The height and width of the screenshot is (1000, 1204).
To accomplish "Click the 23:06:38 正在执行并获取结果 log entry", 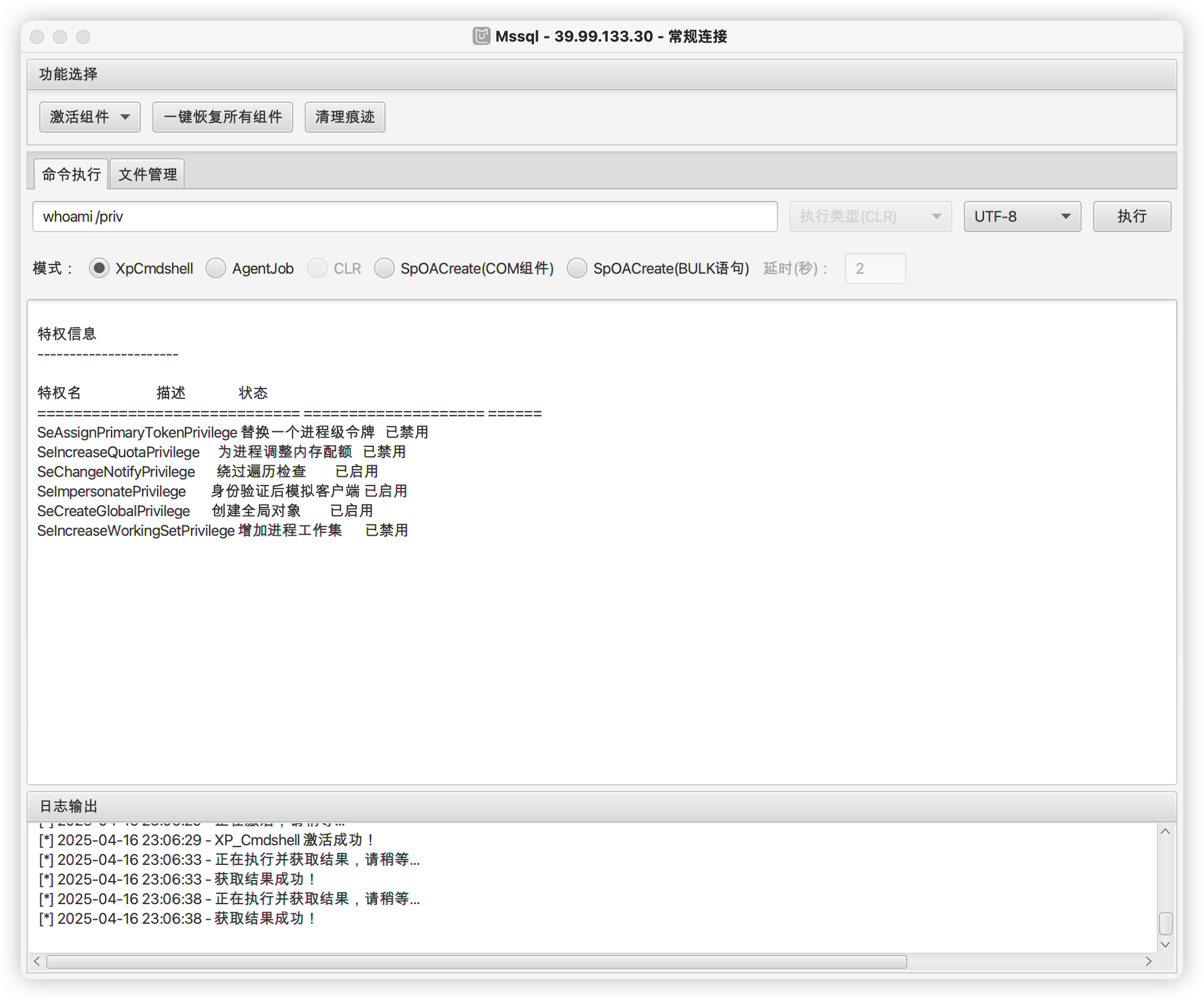I will point(229,899).
